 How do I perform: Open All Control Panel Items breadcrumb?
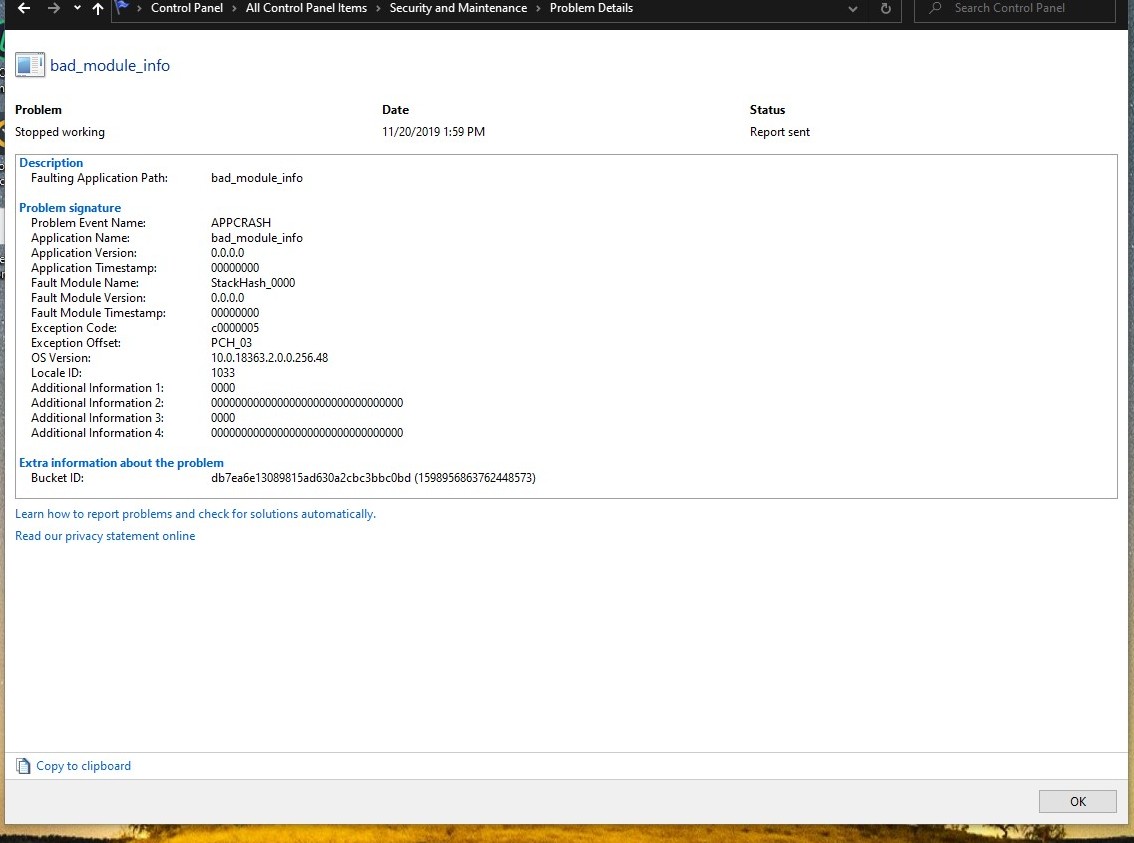coord(306,8)
